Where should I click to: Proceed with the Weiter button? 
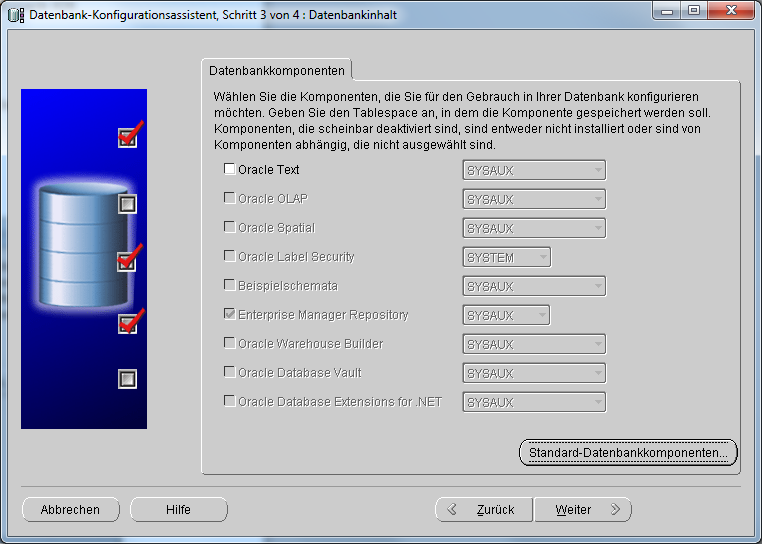583,509
